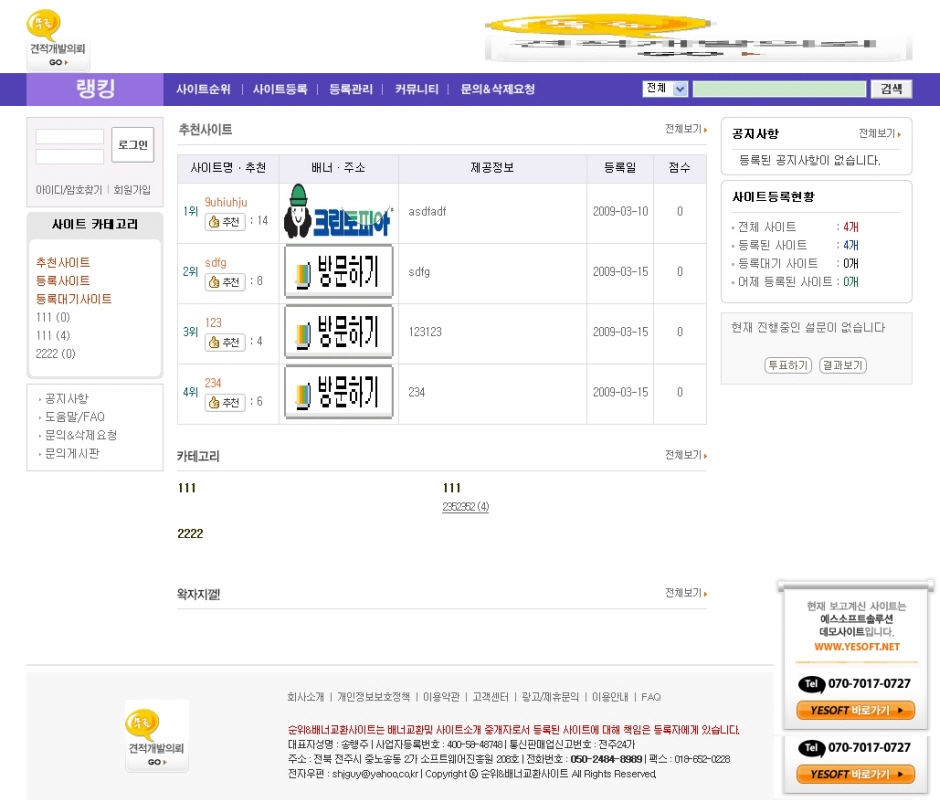
Task: Open the 방문하기 banner in the 2위 row
Action: [338, 273]
